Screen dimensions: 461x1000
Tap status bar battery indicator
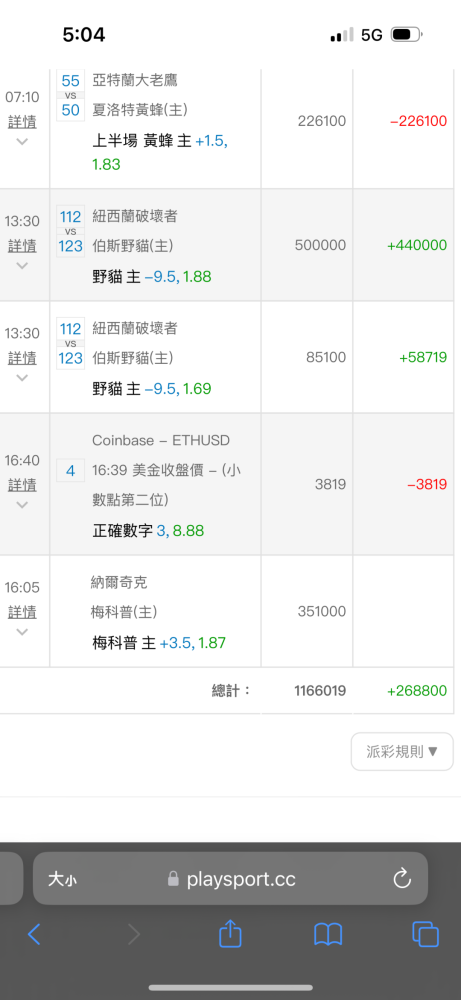click(407, 34)
